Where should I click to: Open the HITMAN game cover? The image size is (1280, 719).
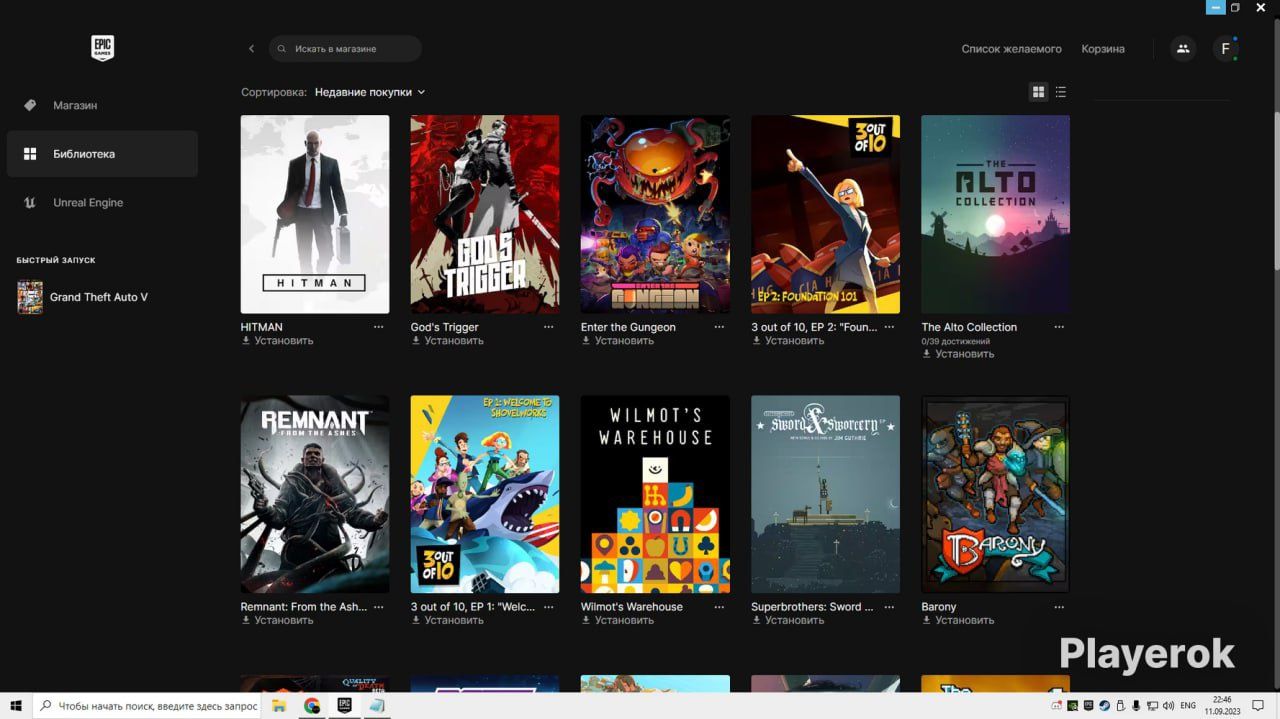tap(315, 214)
